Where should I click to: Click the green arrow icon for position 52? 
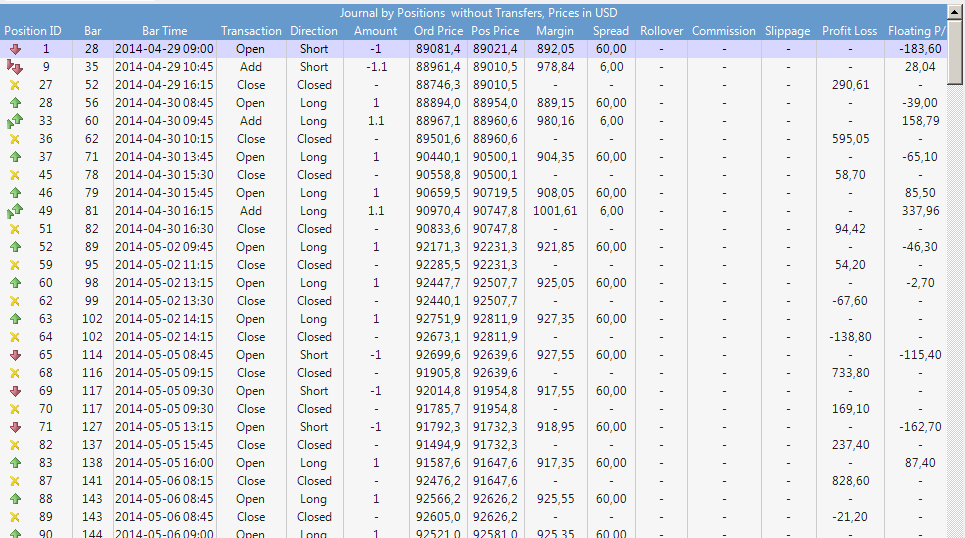pyautogui.click(x=15, y=247)
